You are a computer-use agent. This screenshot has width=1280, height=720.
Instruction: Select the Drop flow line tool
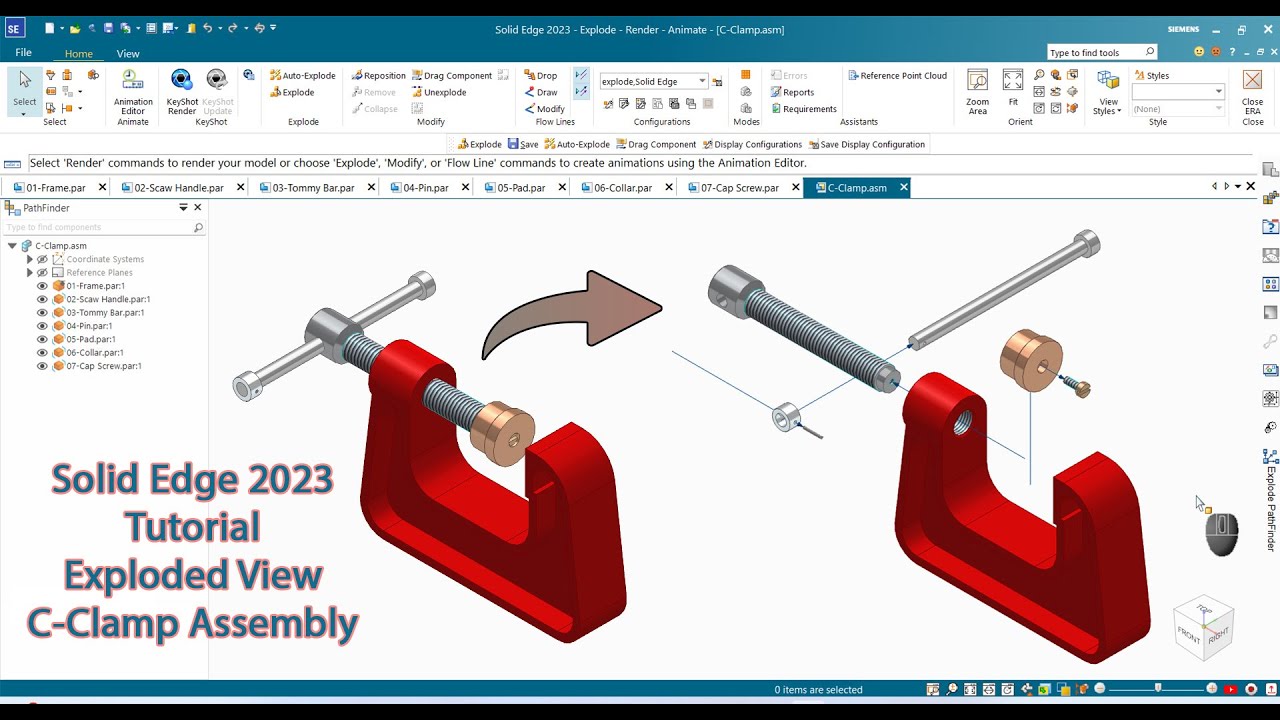541,75
